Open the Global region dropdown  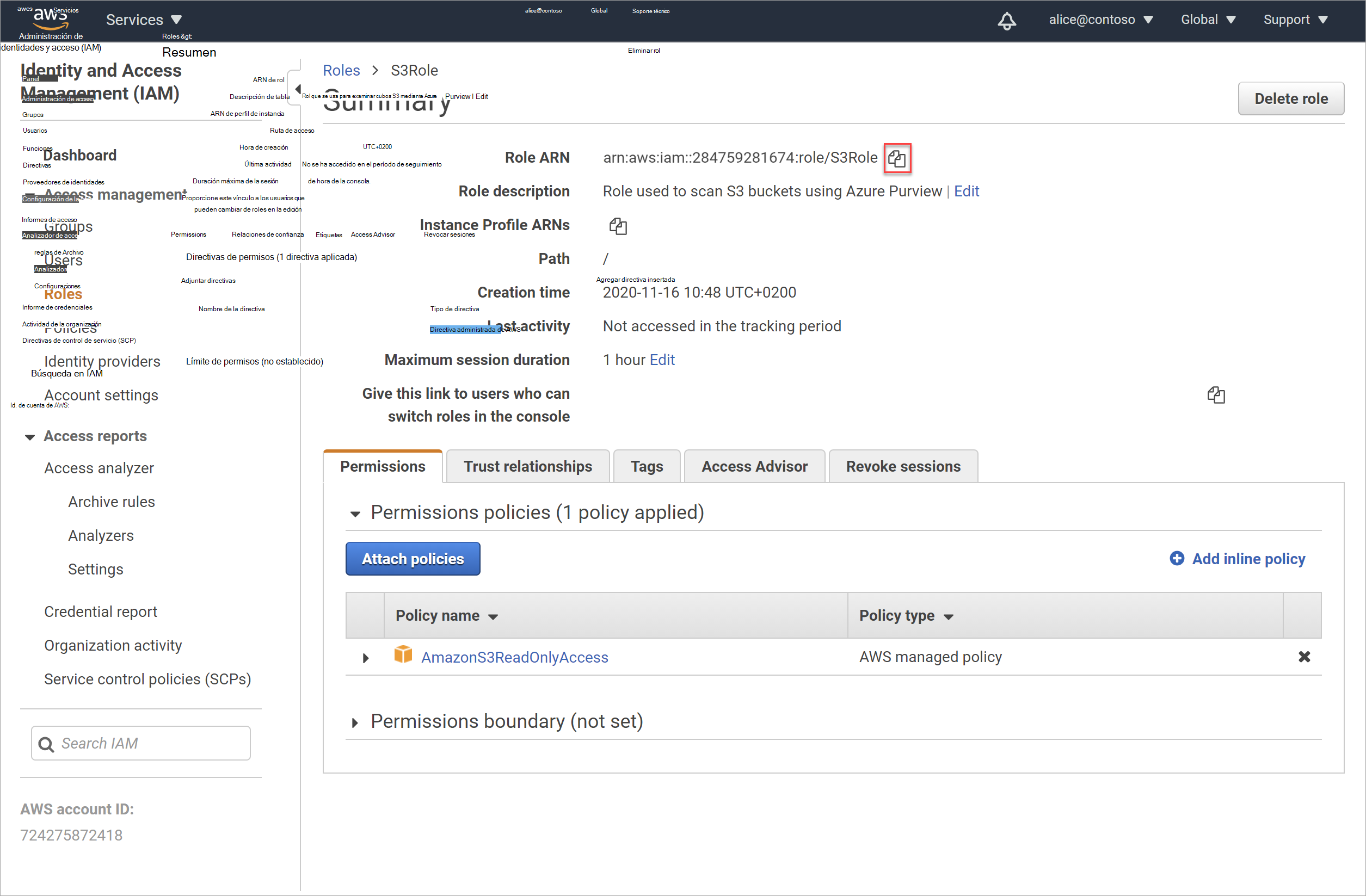(1208, 20)
